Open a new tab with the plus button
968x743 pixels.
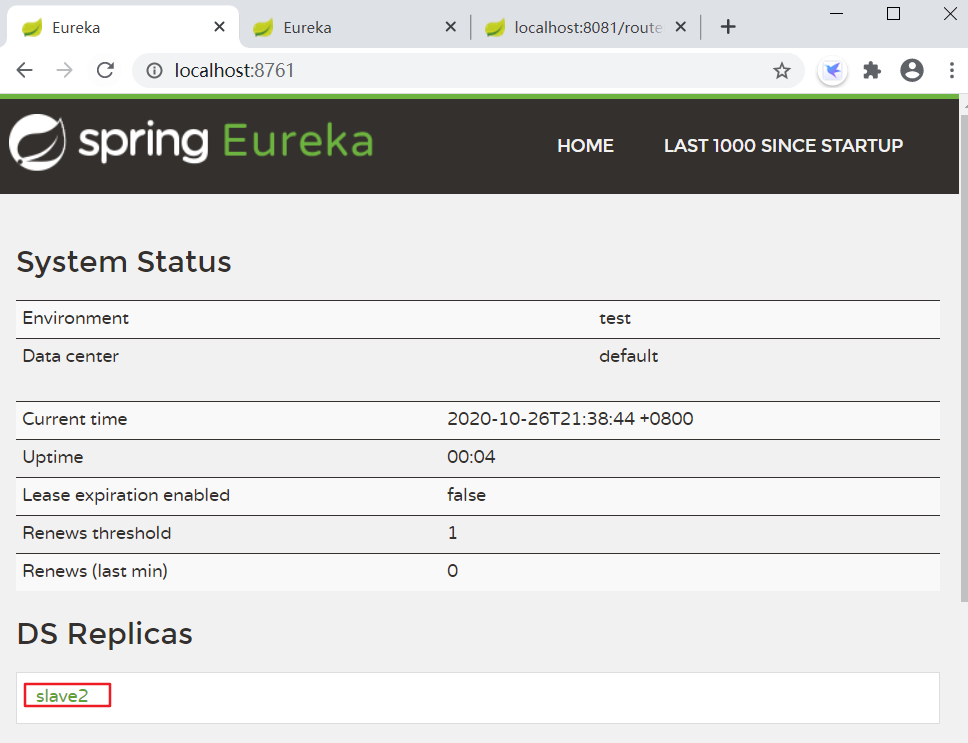(728, 27)
